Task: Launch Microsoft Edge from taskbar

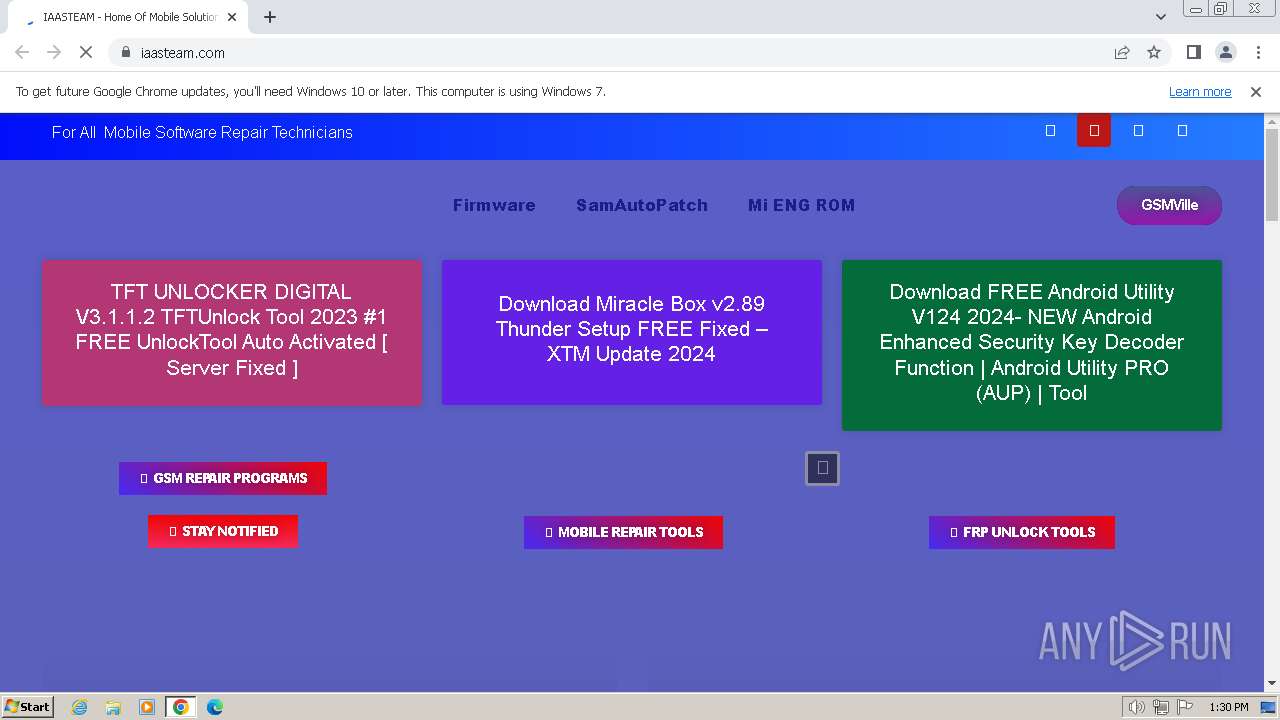Action: (x=214, y=707)
